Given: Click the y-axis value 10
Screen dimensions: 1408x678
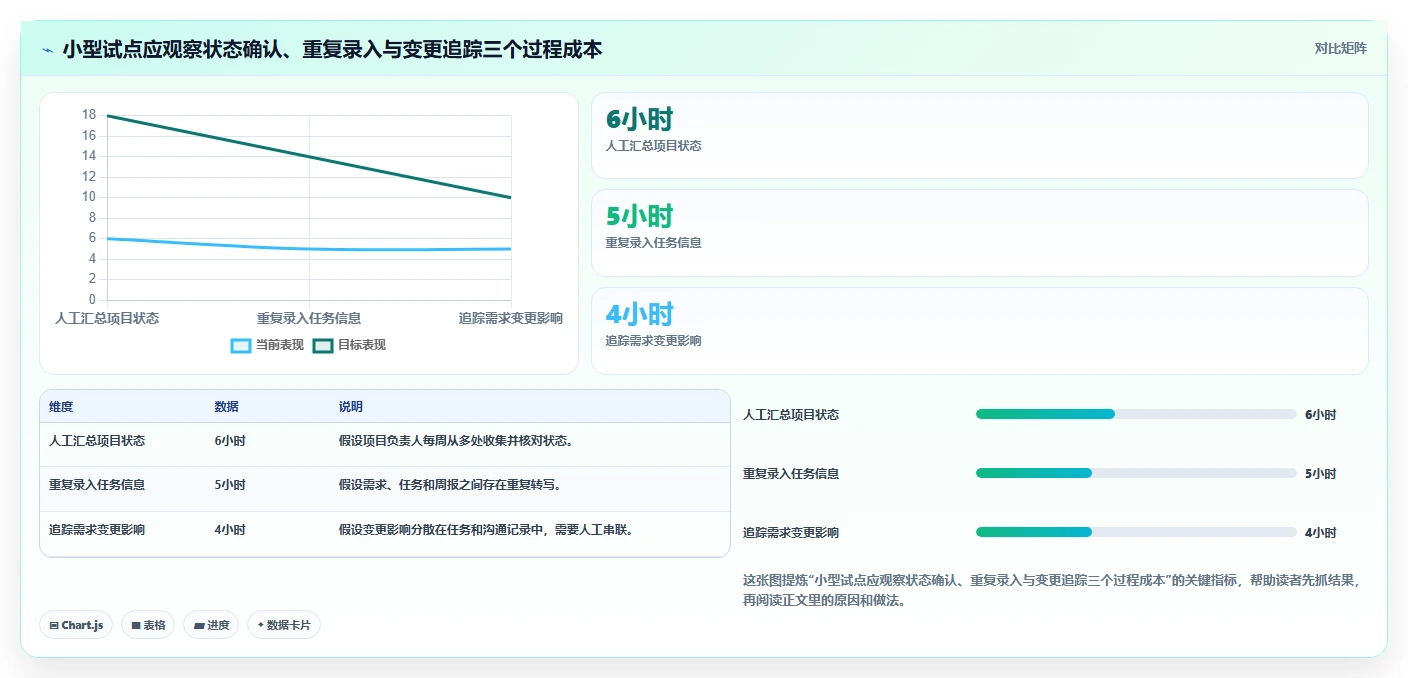Looking at the screenshot, I should [x=89, y=197].
